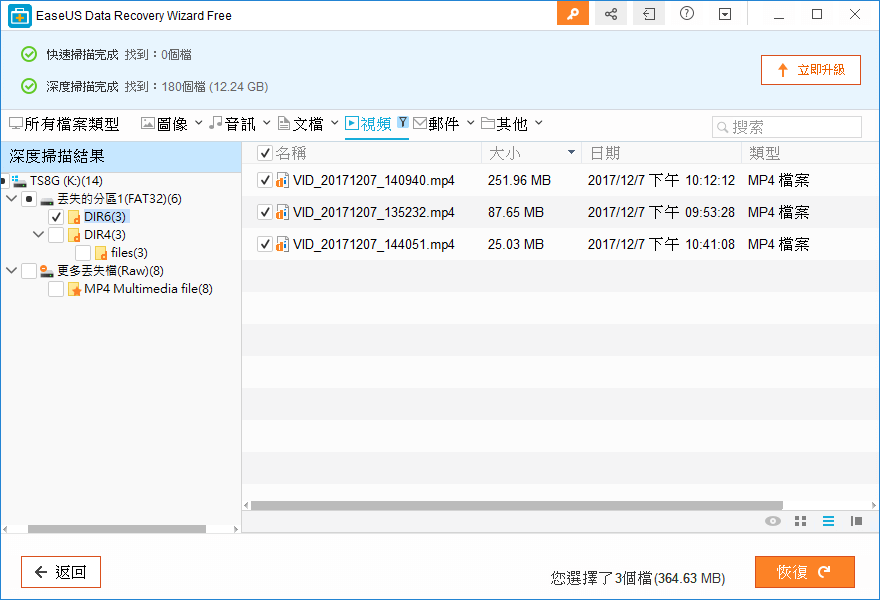Click the export scan session icon

[648, 13]
